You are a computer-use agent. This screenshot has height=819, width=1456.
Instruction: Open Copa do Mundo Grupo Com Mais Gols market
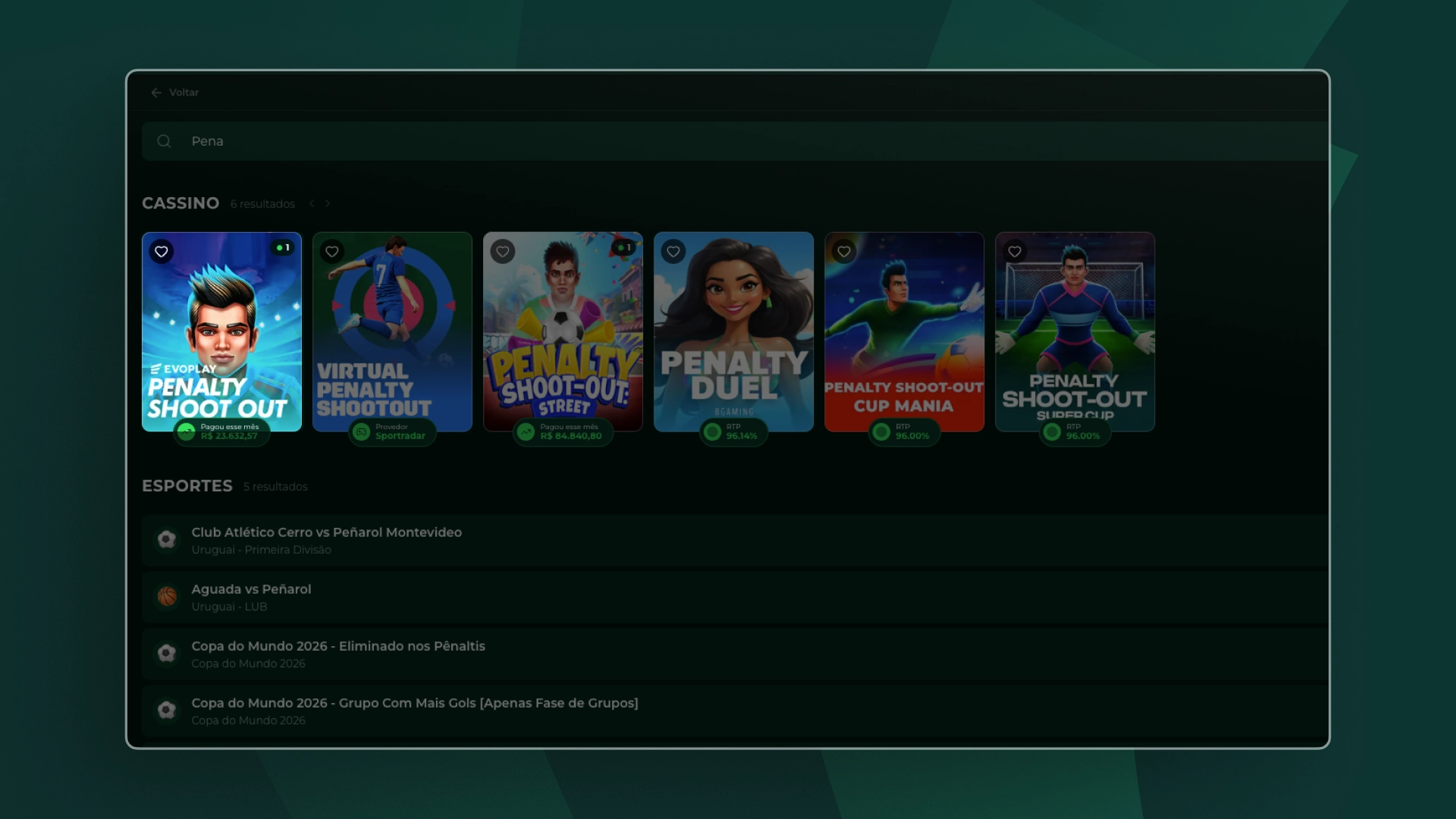tap(735, 711)
